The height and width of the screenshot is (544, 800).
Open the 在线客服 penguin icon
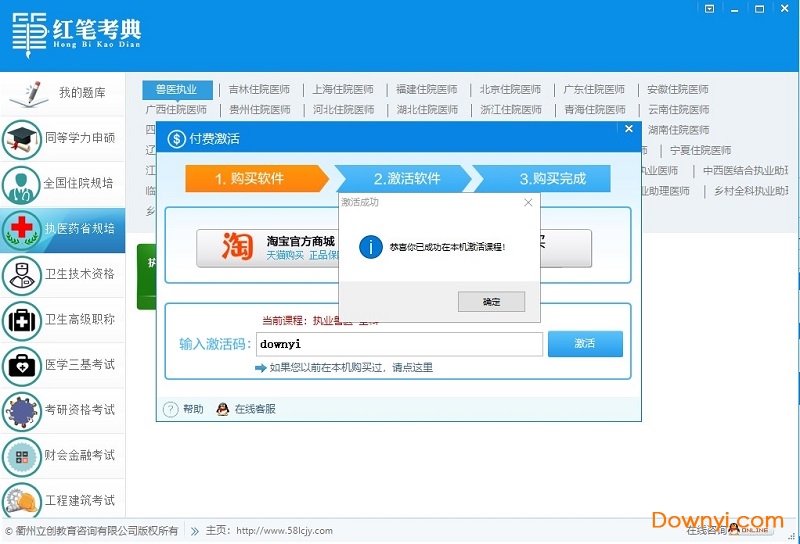222,409
